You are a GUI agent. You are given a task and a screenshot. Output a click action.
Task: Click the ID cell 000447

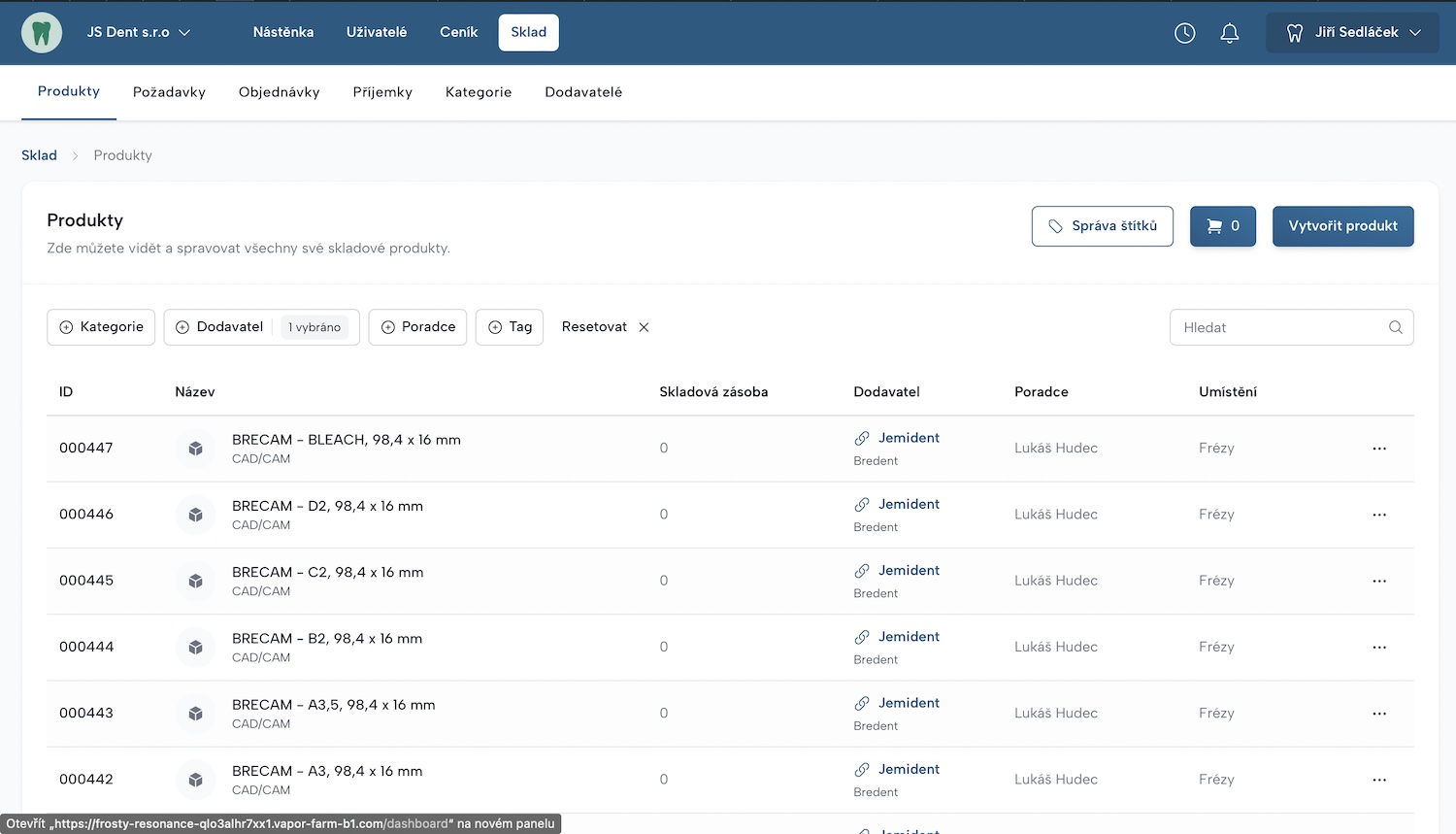coord(86,449)
